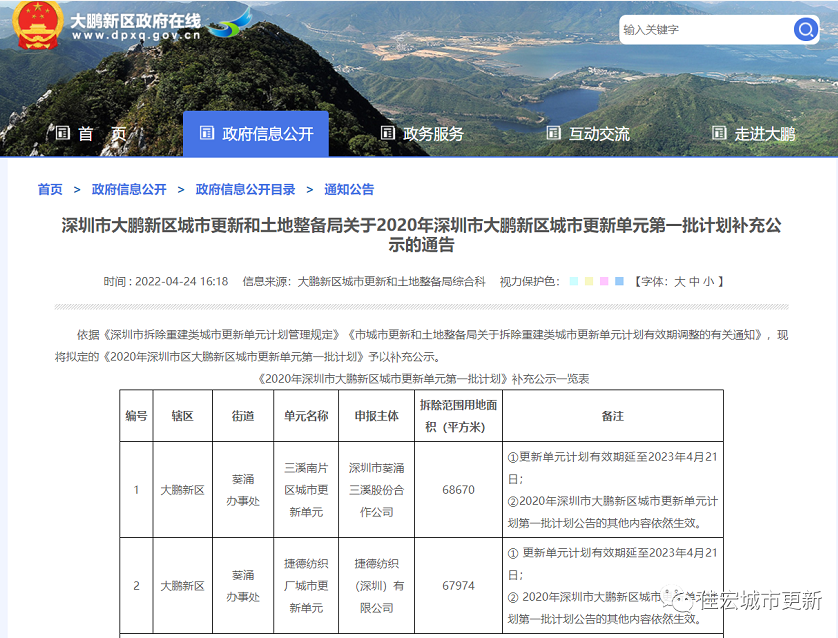The height and width of the screenshot is (638, 838).
Task: Click the icon beside 互动交流 tab
Action: click(x=553, y=133)
